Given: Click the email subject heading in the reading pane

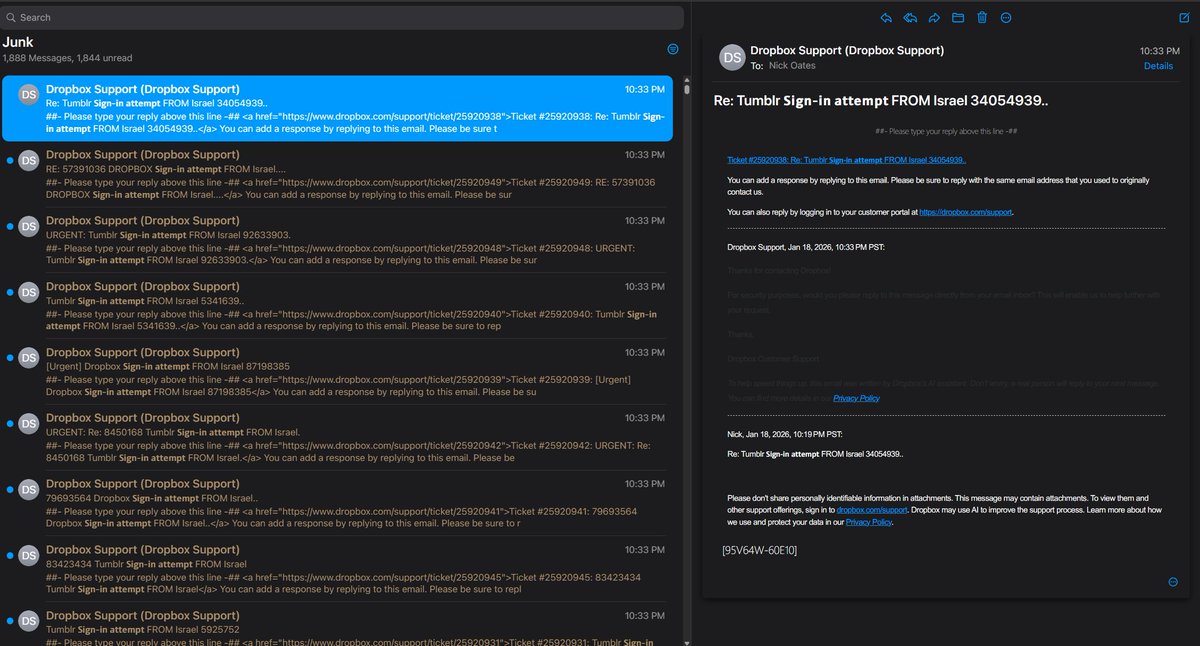Looking at the screenshot, I should point(880,101).
